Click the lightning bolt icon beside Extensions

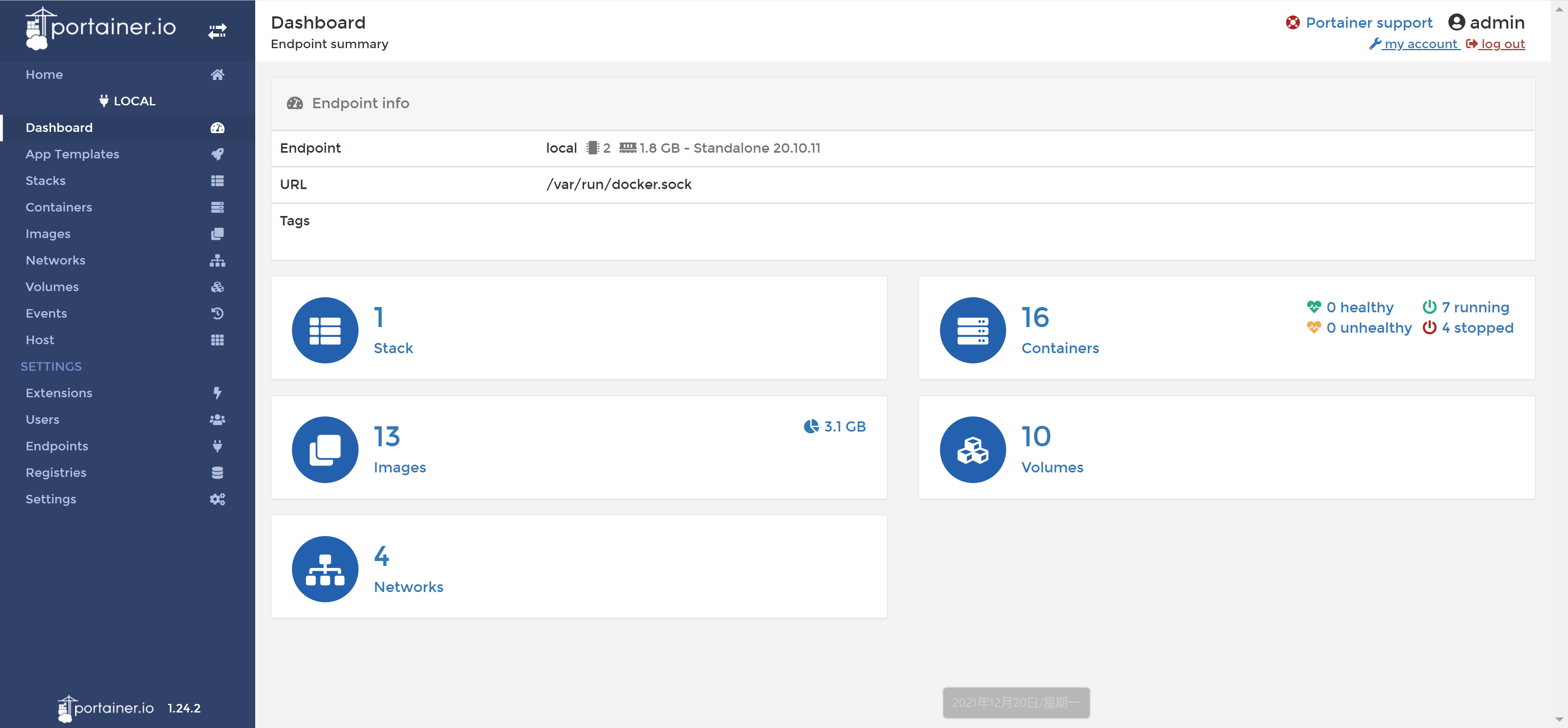tap(217, 393)
